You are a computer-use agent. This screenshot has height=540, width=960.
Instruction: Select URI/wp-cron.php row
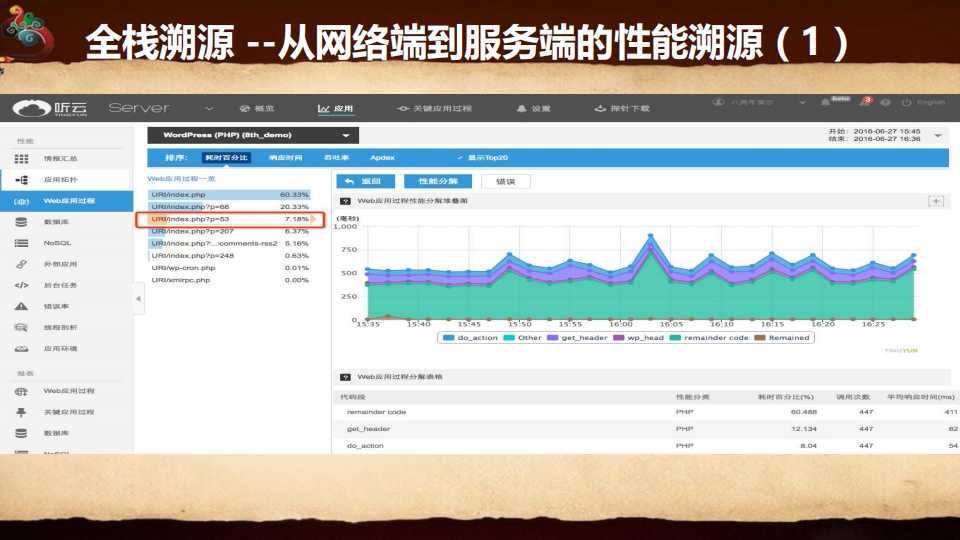tap(230, 268)
